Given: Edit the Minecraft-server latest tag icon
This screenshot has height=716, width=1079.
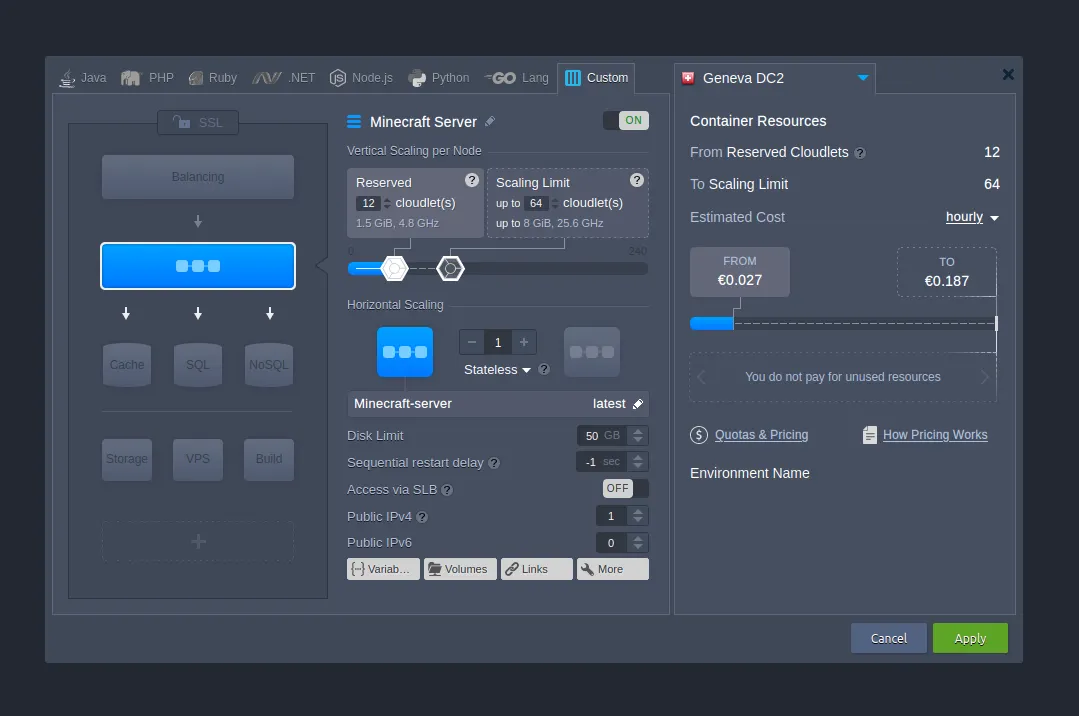Looking at the screenshot, I should point(638,404).
